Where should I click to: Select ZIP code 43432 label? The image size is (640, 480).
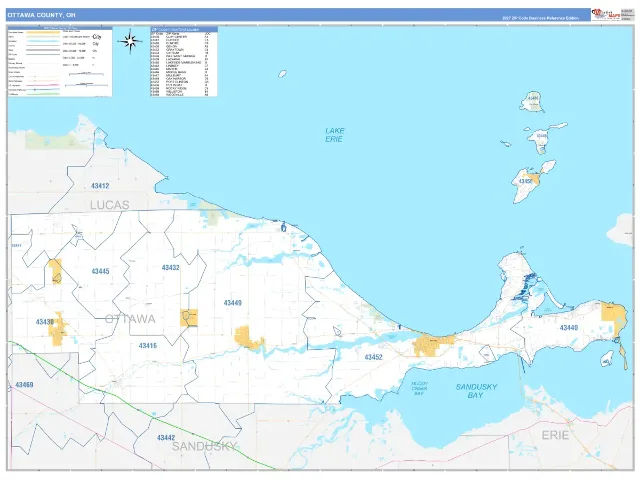coord(170,268)
